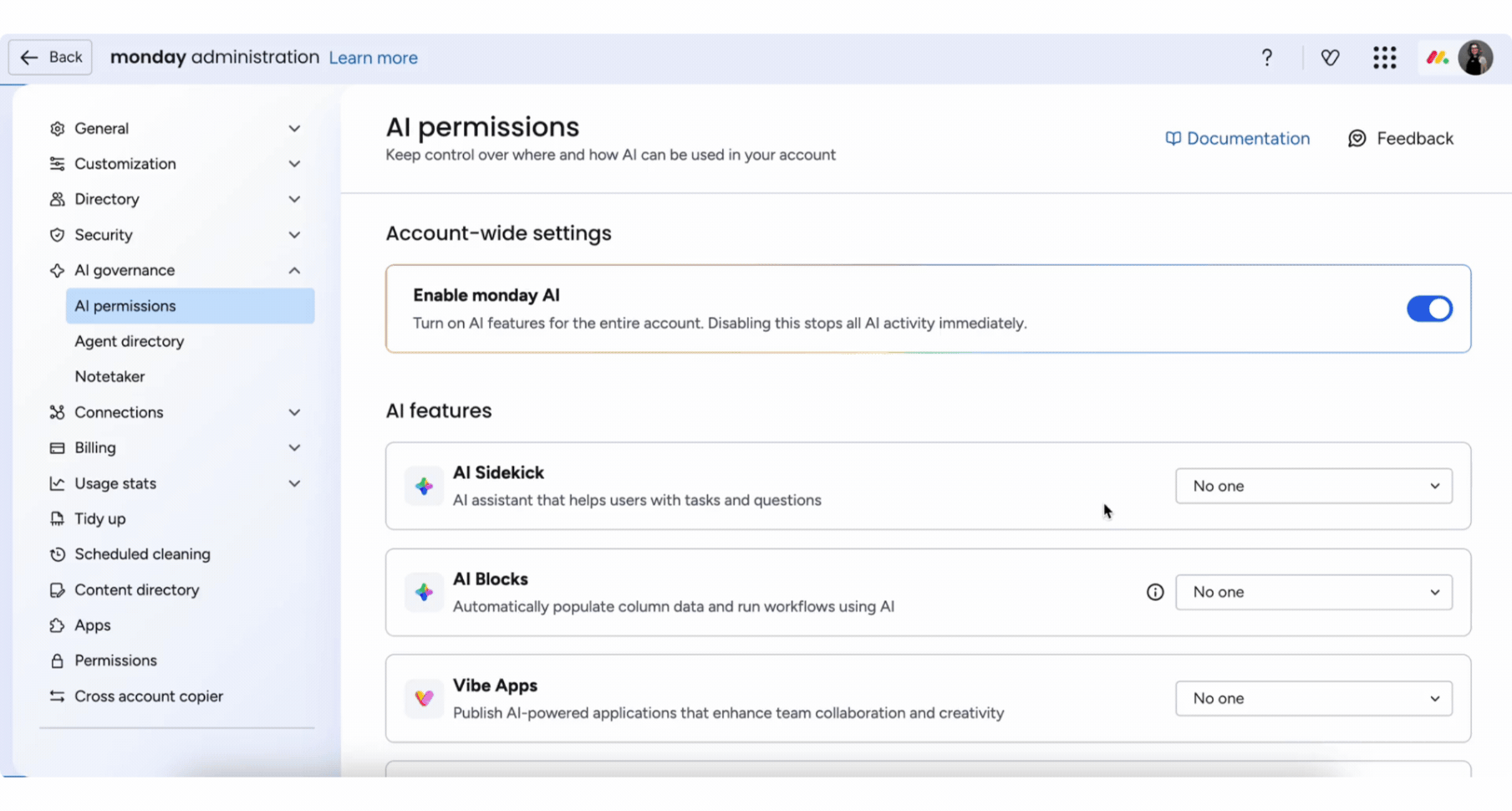
Task: Expand the Directory section chevron
Action: (x=294, y=199)
